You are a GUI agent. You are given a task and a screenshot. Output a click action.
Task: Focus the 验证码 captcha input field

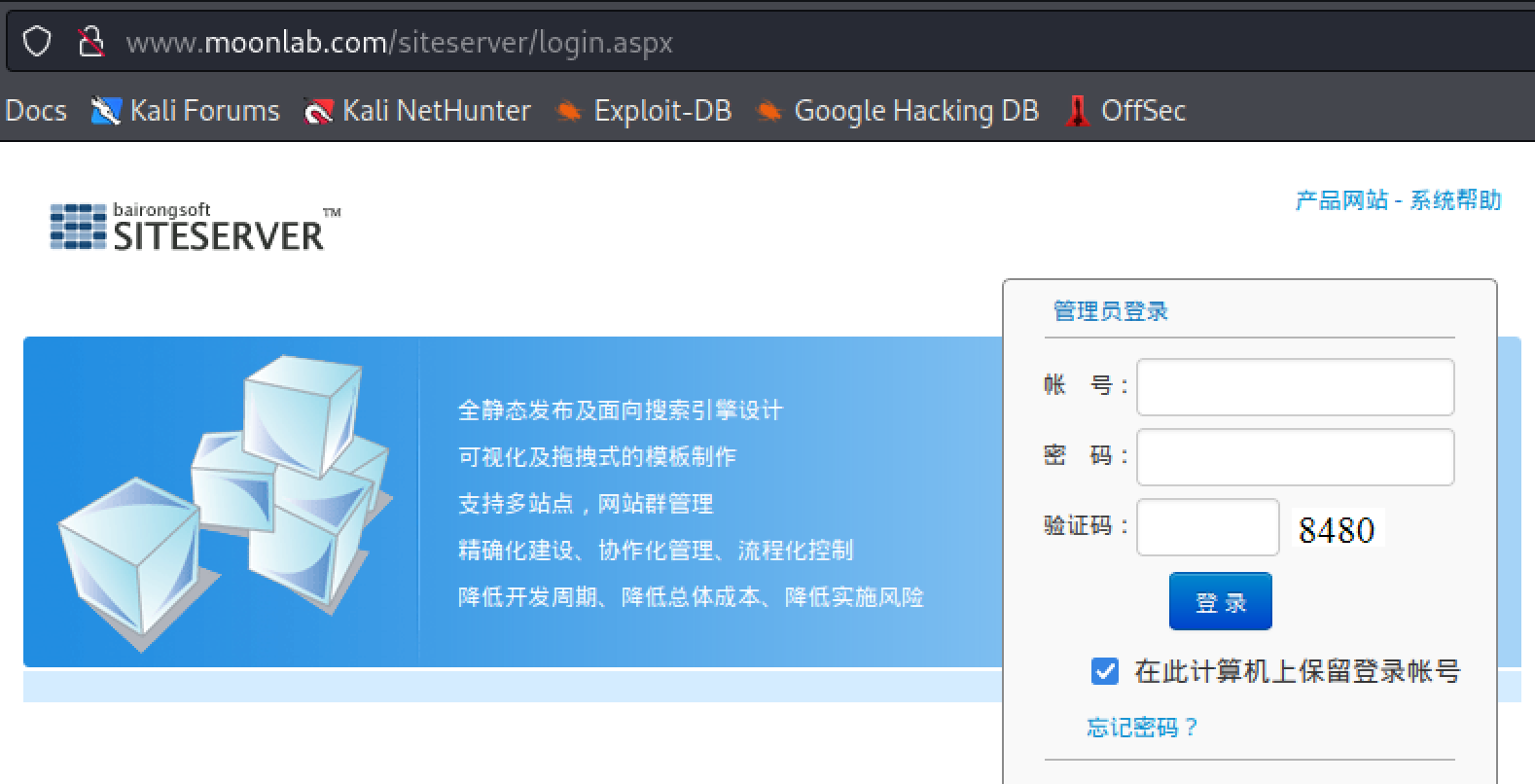pos(1208,527)
